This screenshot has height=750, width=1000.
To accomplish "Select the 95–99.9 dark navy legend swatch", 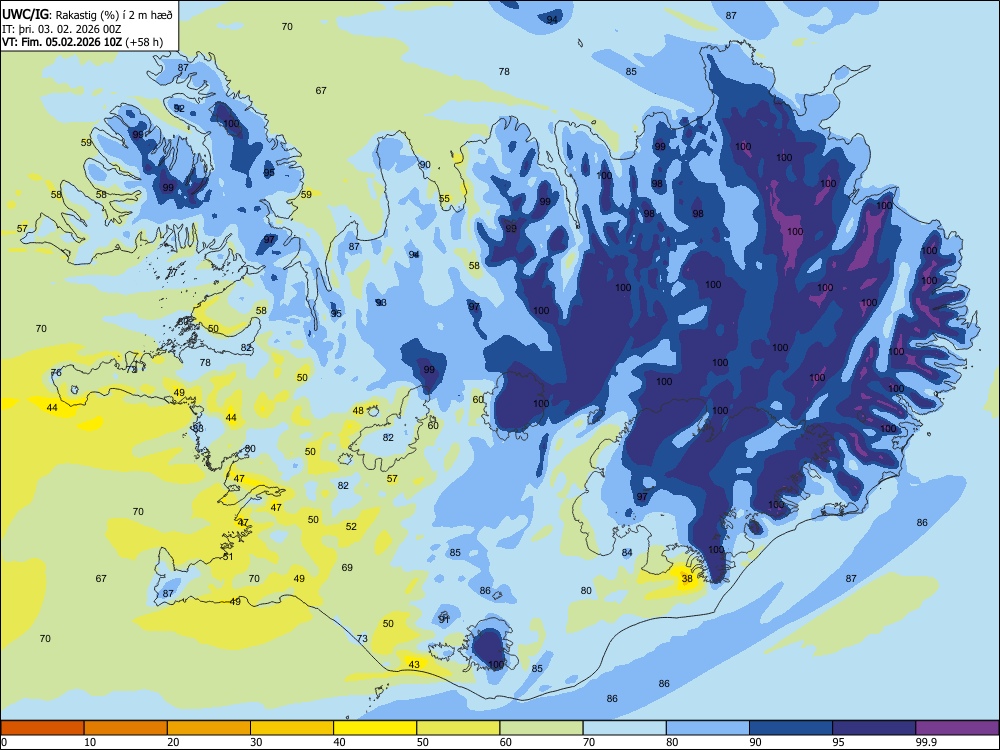I will [x=874, y=728].
